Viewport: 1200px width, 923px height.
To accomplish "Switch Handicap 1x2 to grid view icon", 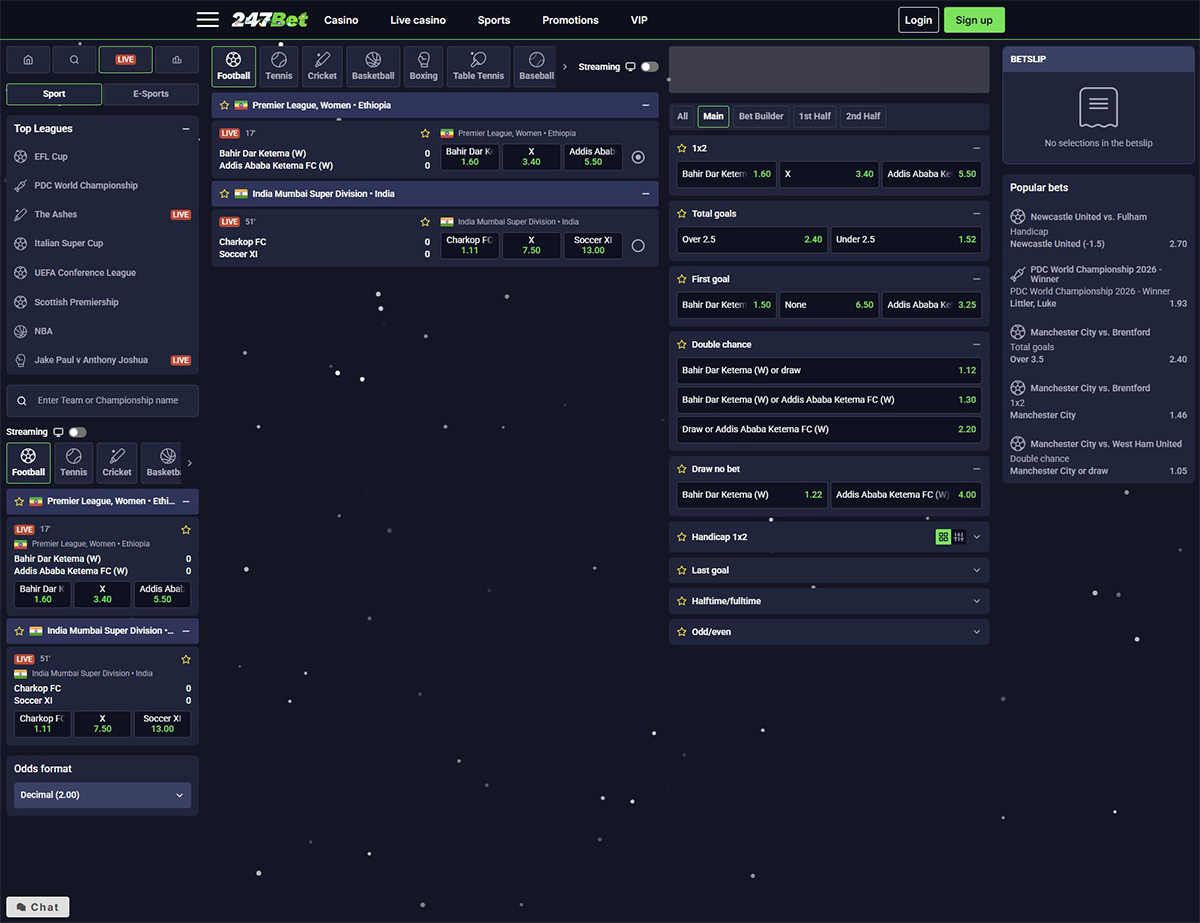I will tap(943, 537).
